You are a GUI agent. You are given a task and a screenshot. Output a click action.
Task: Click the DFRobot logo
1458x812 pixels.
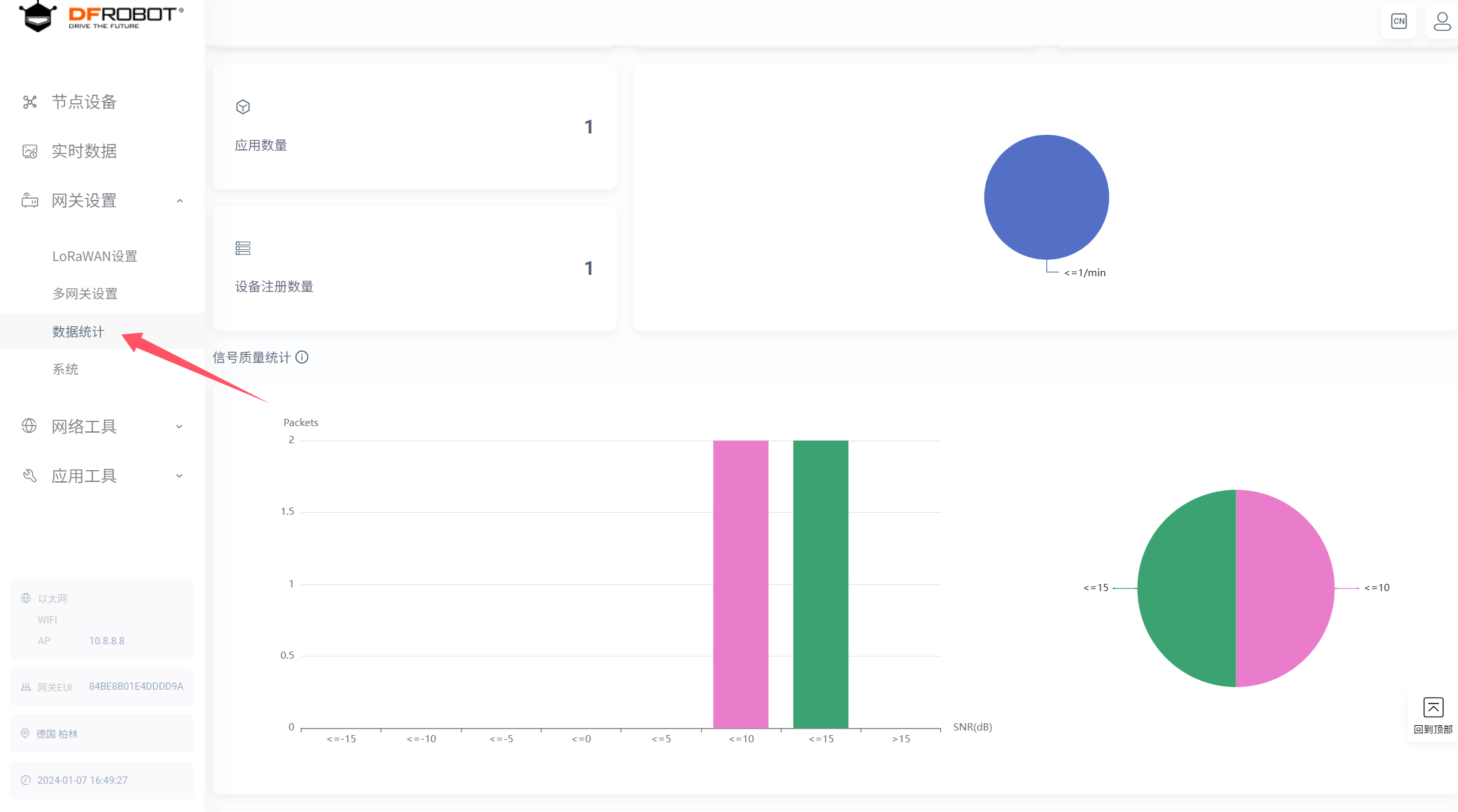point(101,16)
